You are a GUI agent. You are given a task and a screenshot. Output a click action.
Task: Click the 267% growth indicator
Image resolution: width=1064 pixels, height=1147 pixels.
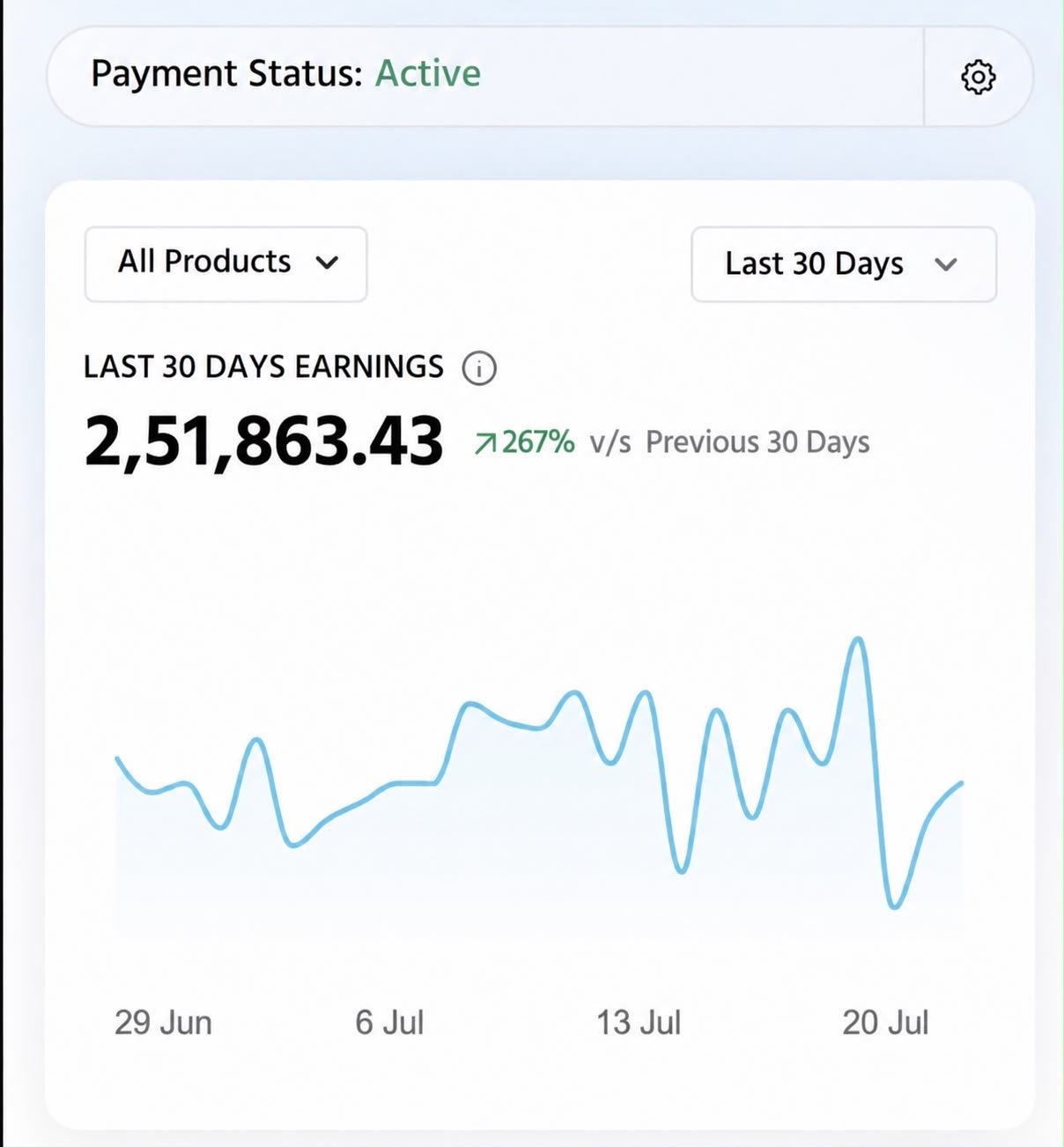pos(524,441)
